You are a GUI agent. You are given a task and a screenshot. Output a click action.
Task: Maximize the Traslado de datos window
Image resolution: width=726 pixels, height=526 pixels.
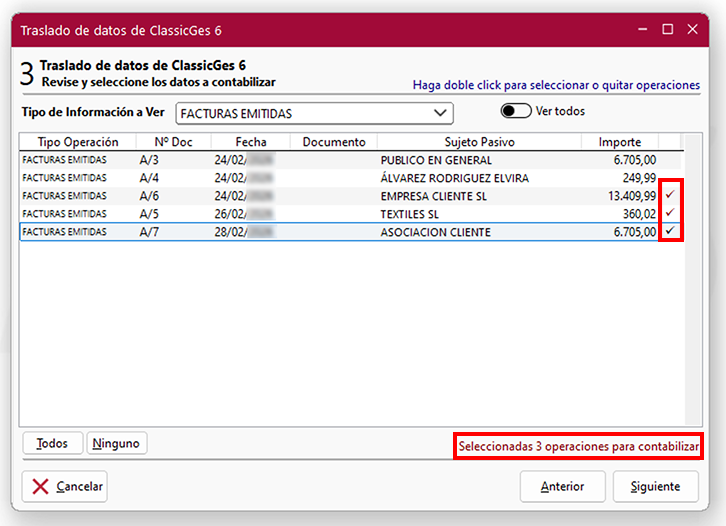coord(668,30)
